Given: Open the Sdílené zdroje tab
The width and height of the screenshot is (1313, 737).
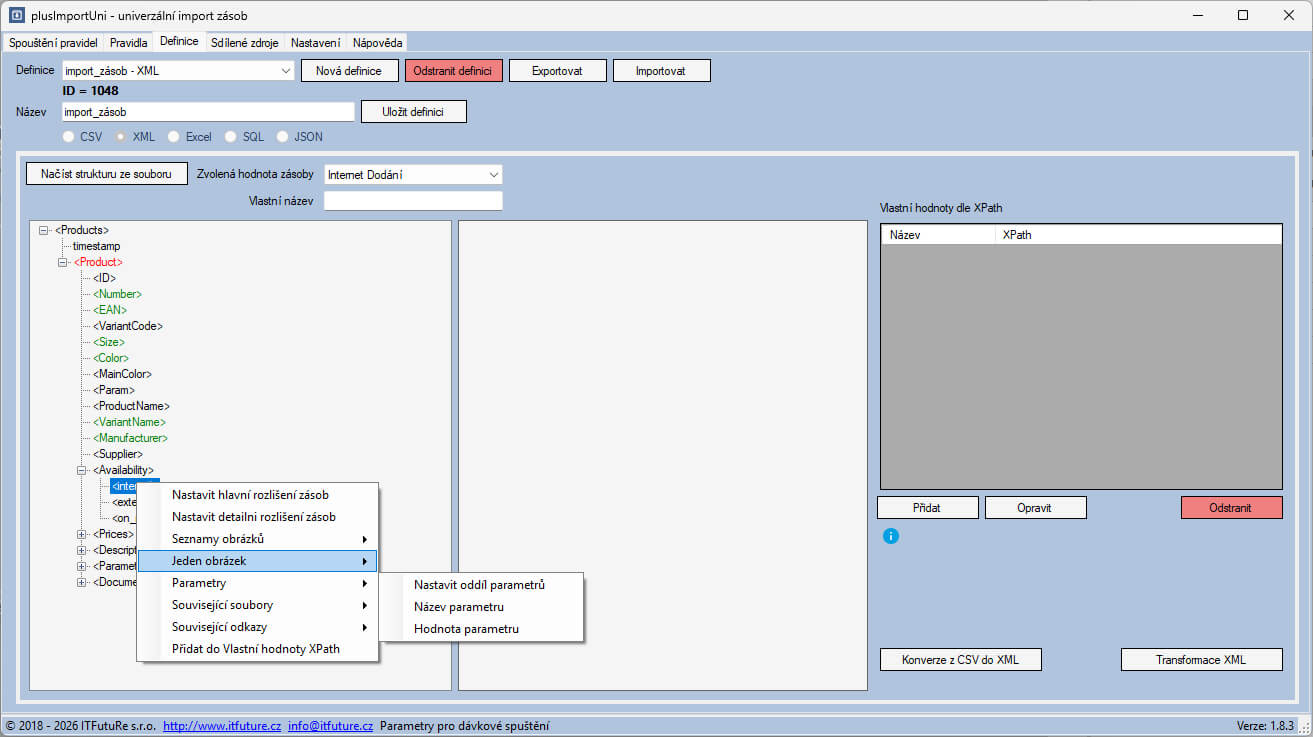Looking at the screenshot, I should 244,43.
